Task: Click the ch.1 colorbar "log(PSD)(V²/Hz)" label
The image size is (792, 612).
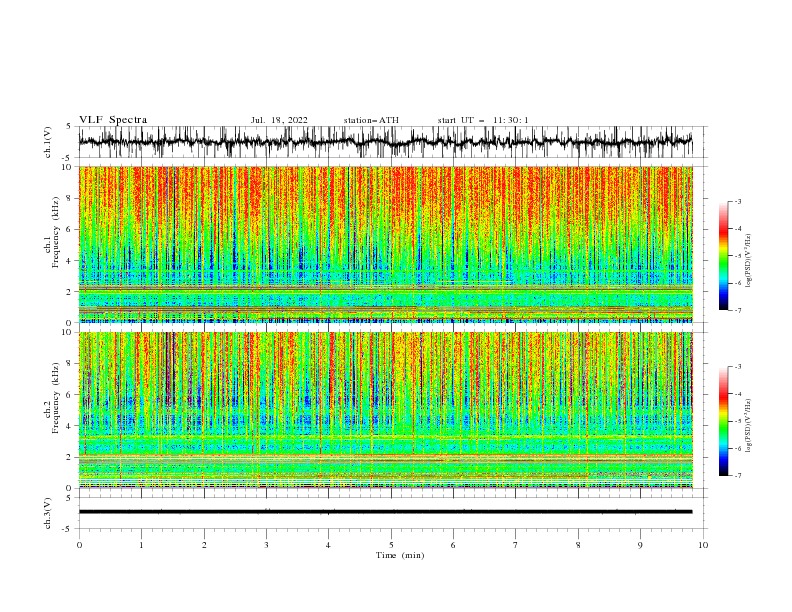Action: pos(748,261)
